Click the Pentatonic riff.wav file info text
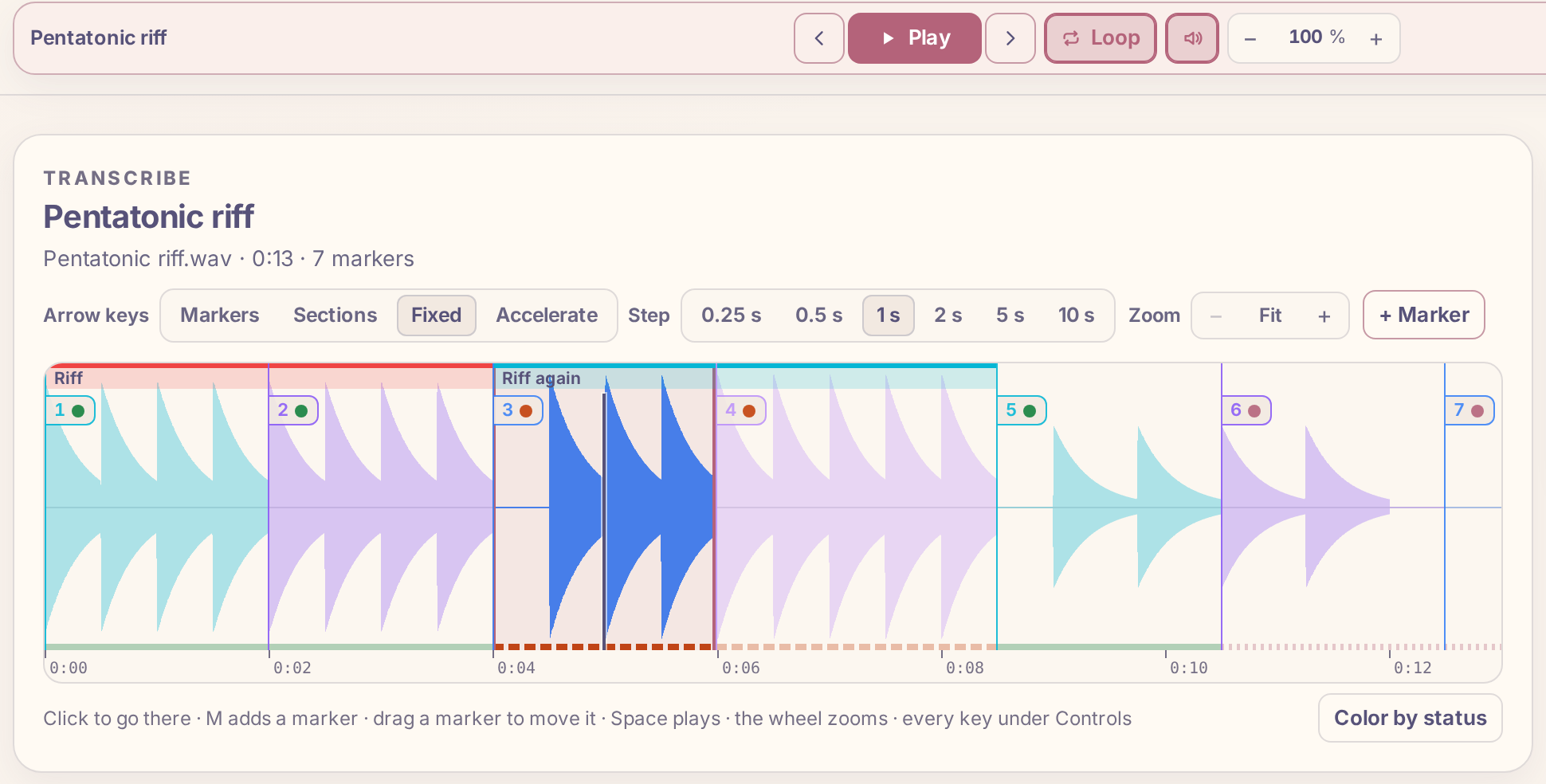This screenshot has height=784, width=1546. 229,259
